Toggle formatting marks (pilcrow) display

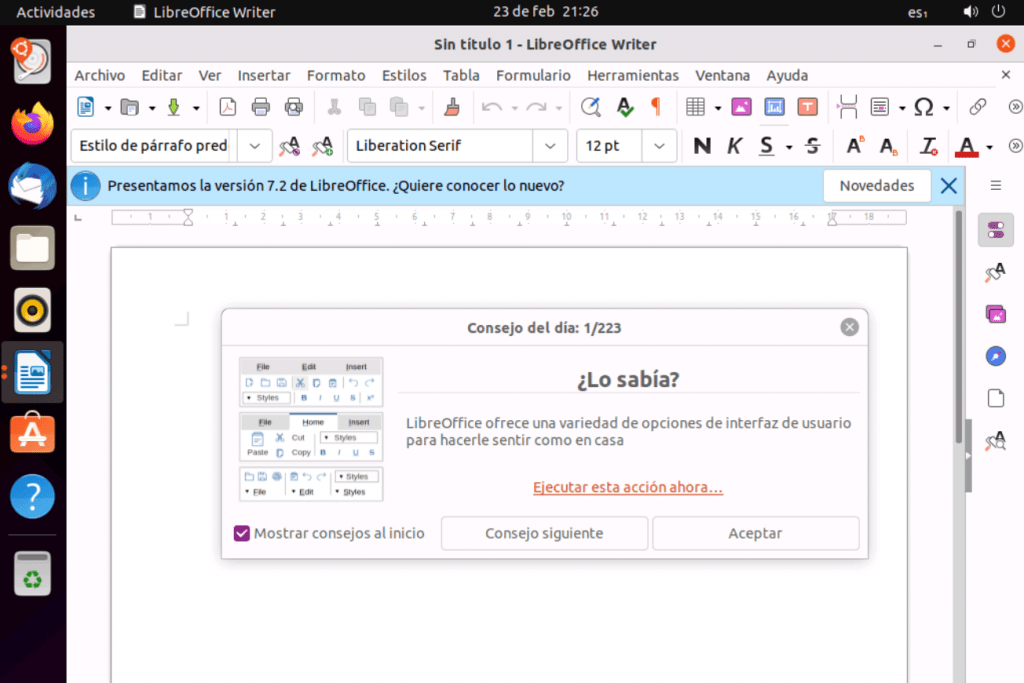pyautogui.click(x=656, y=107)
